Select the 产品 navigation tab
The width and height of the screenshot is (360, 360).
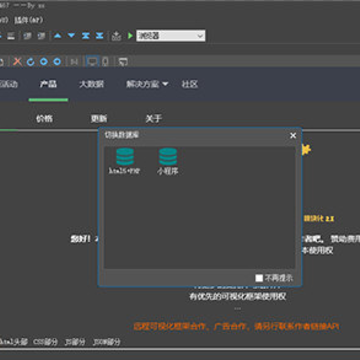[48, 84]
